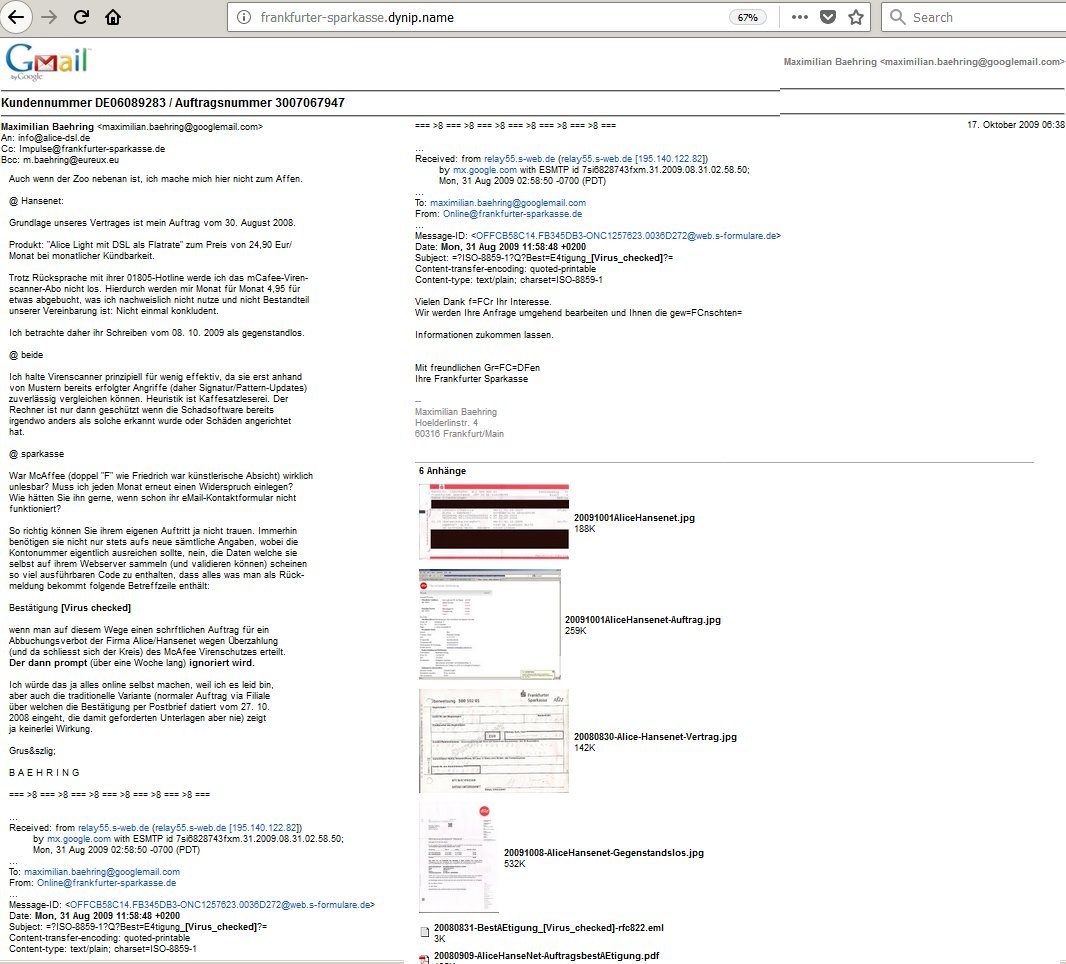Click the rfc822.eml attachment file icon

[x=424, y=933]
